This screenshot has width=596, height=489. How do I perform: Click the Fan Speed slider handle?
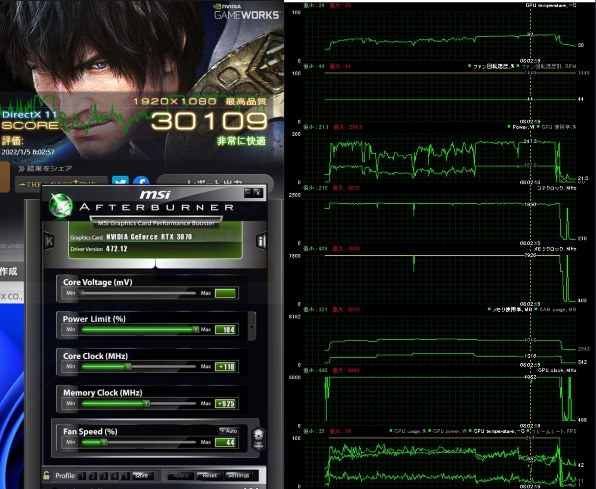[104, 442]
